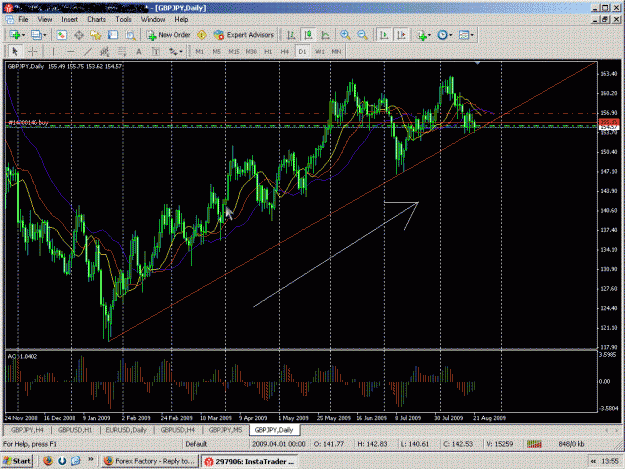625x469 pixels.
Task: Click the Default profile in status bar
Action: click(x=196, y=443)
